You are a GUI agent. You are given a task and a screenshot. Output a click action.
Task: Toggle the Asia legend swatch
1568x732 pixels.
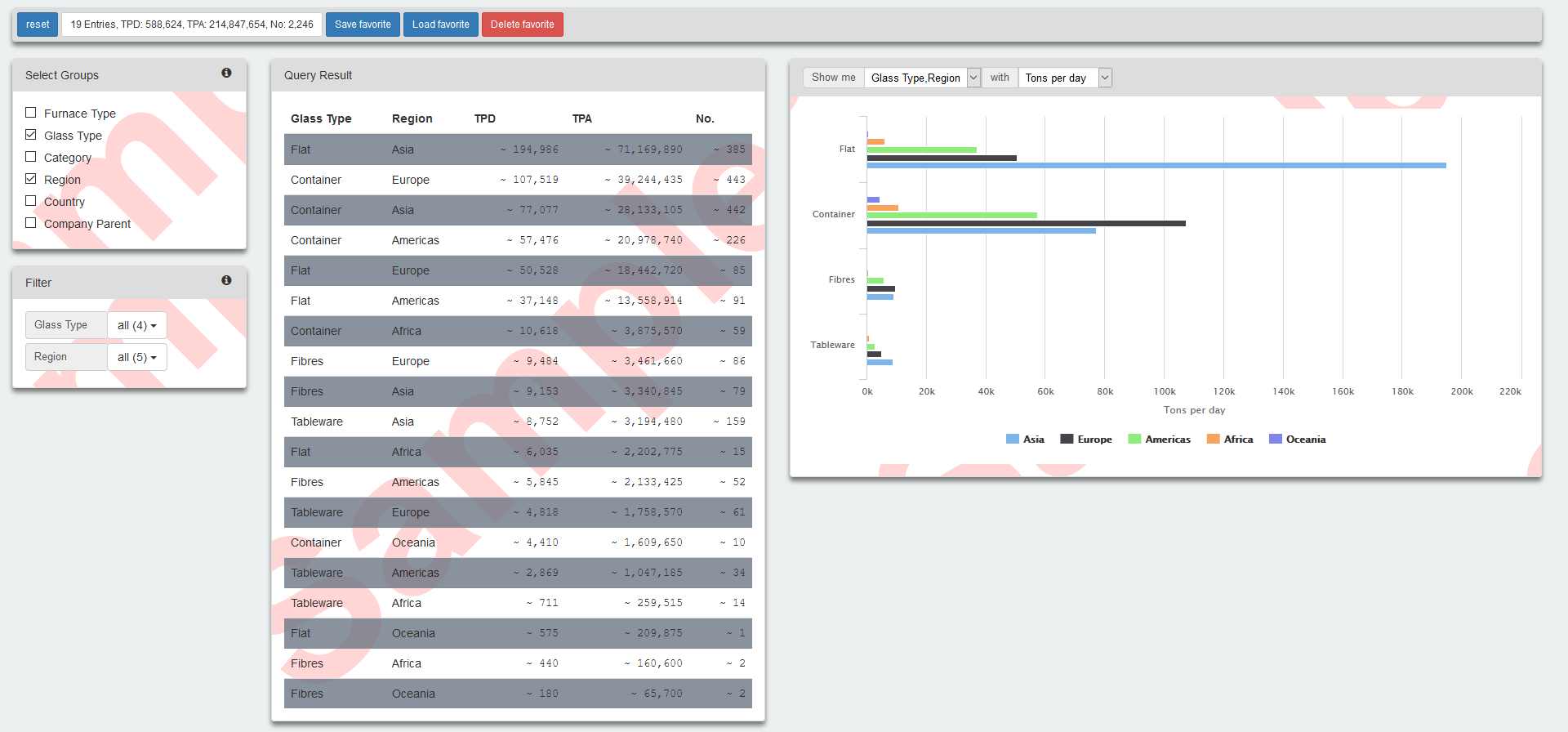[1013, 439]
